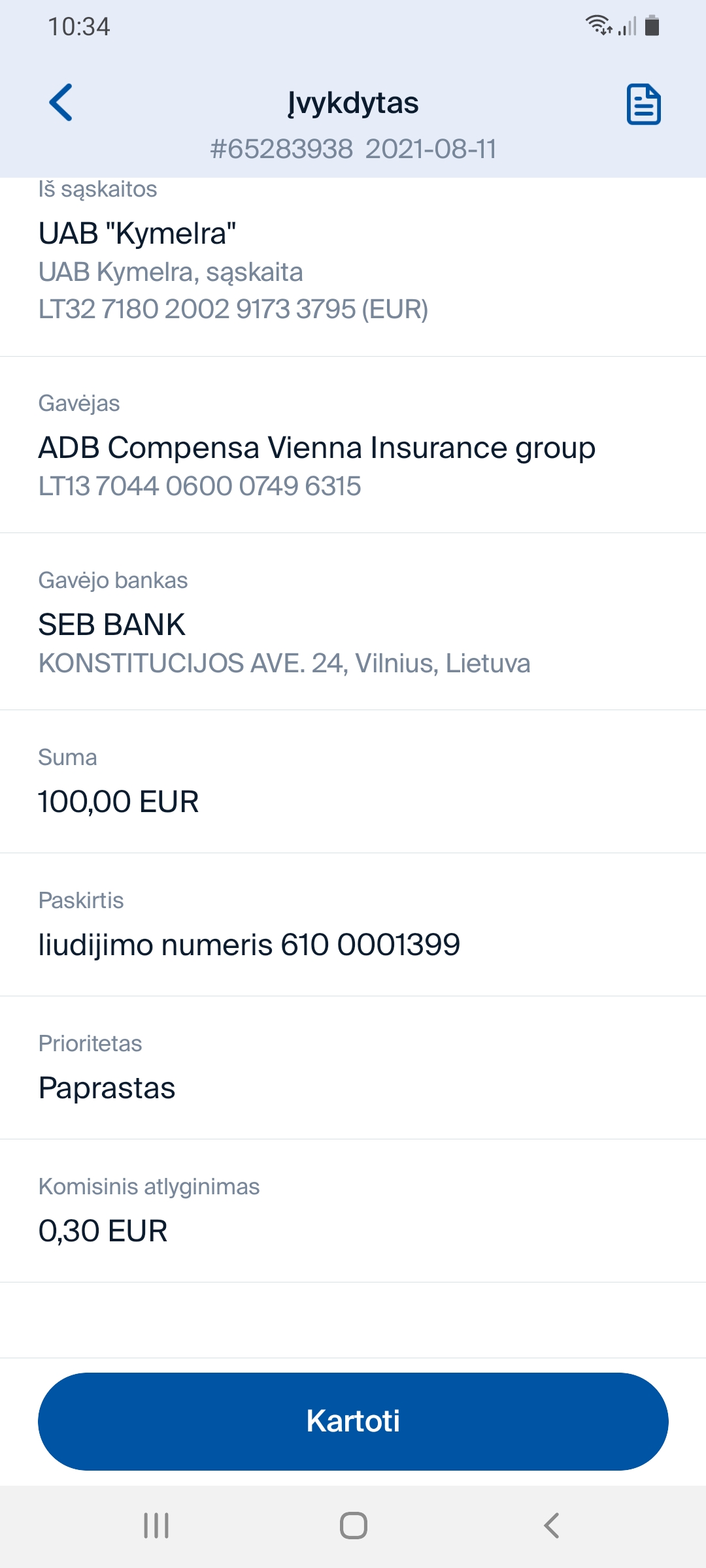This screenshot has height=1568, width=706.
Task: Select recipient IBAN LT13 7044 0600 0749 6315
Action: click(x=199, y=486)
